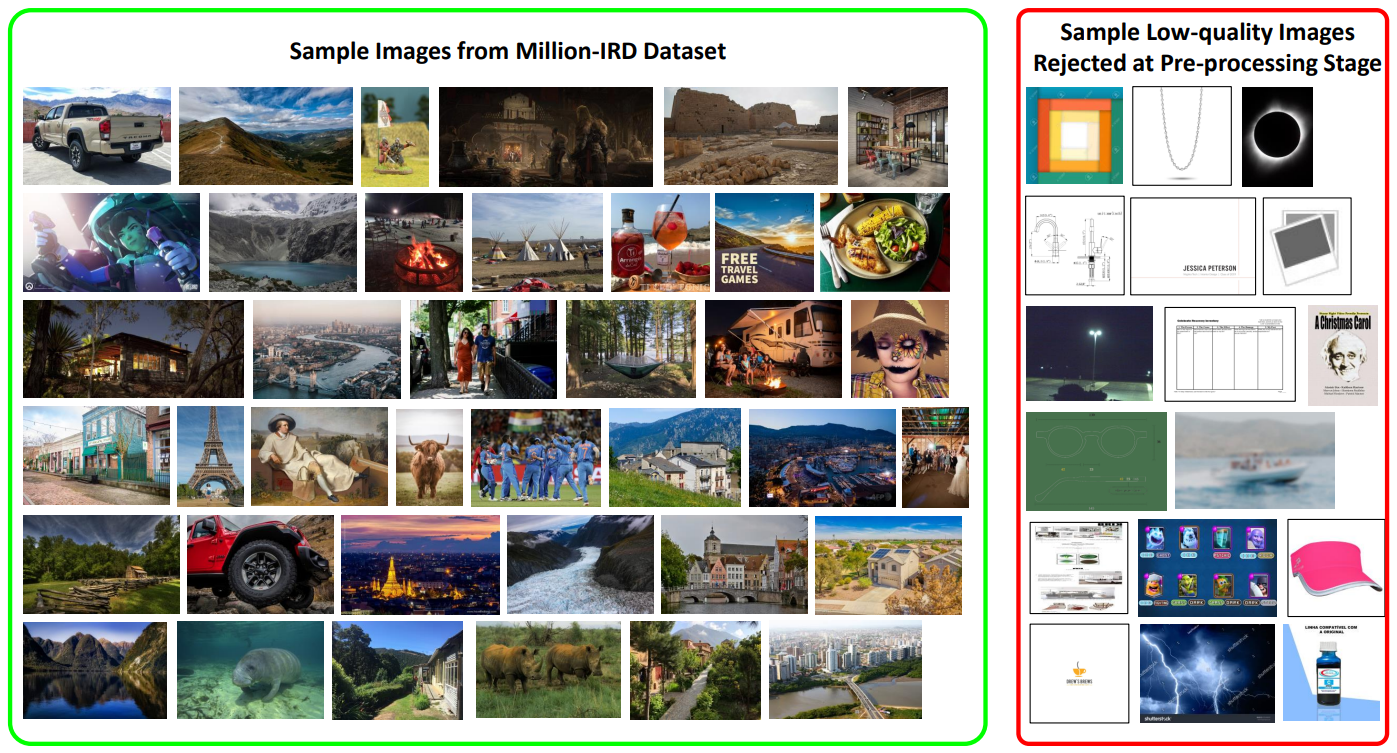Viewport: 1397px width, 753px height.
Task: Click the pink visor cap image
Action: click(1336, 567)
